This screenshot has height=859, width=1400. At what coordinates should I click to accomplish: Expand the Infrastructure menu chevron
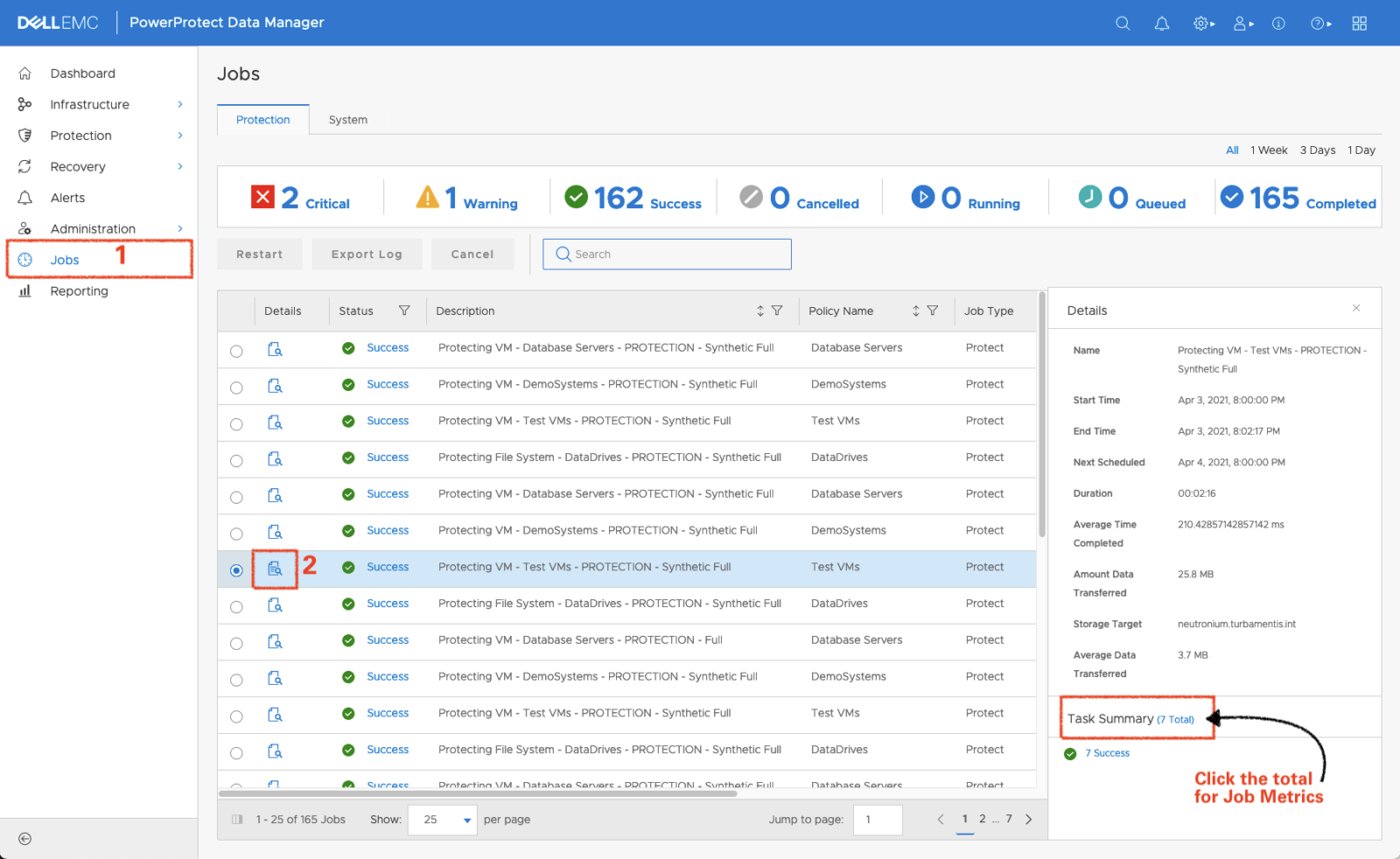(x=180, y=104)
